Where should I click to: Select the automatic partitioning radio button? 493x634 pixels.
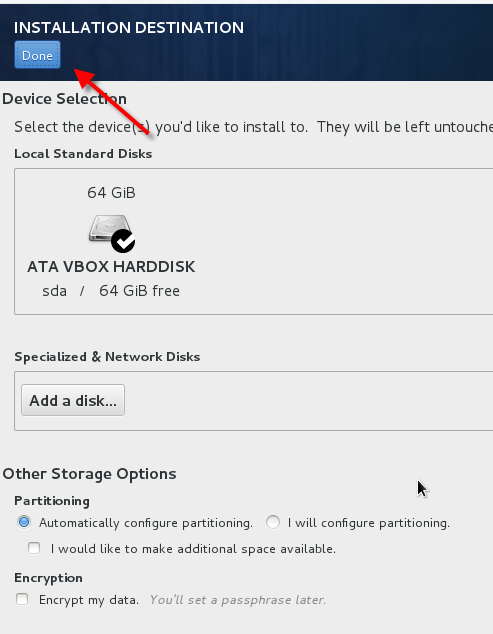[x=24, y=522]
